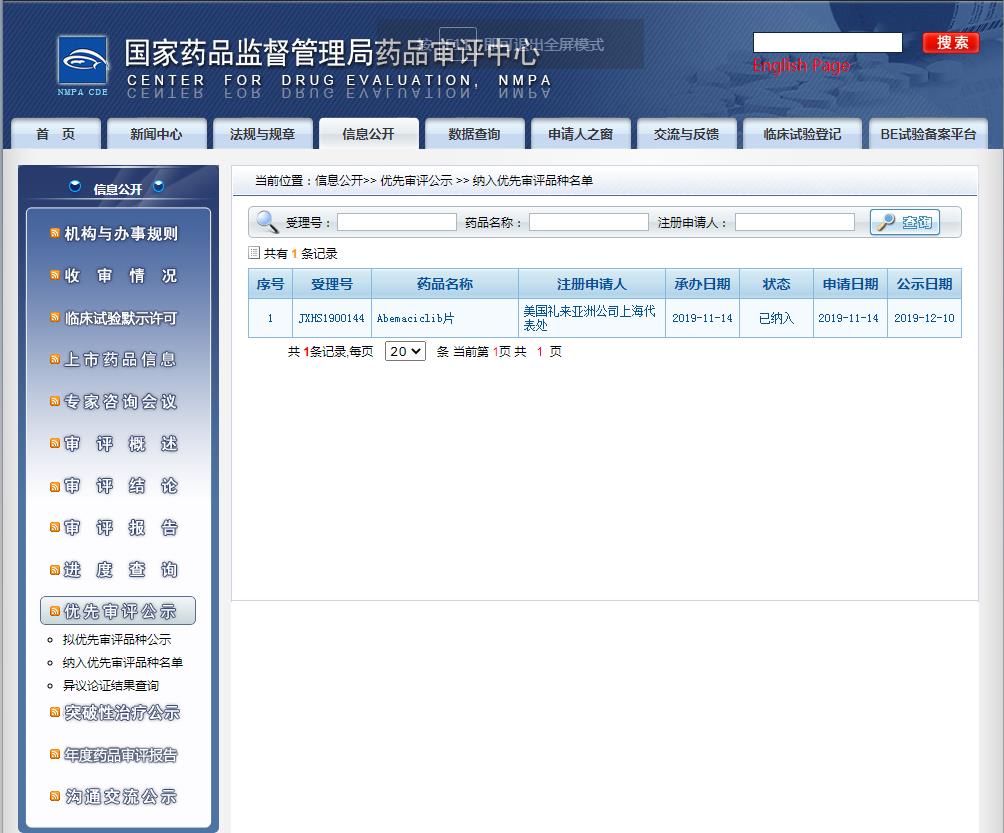Viewport: 1004px width, 833px height.
Task: Open 进度查询 in sidebar
Action: tap(121, 570)
